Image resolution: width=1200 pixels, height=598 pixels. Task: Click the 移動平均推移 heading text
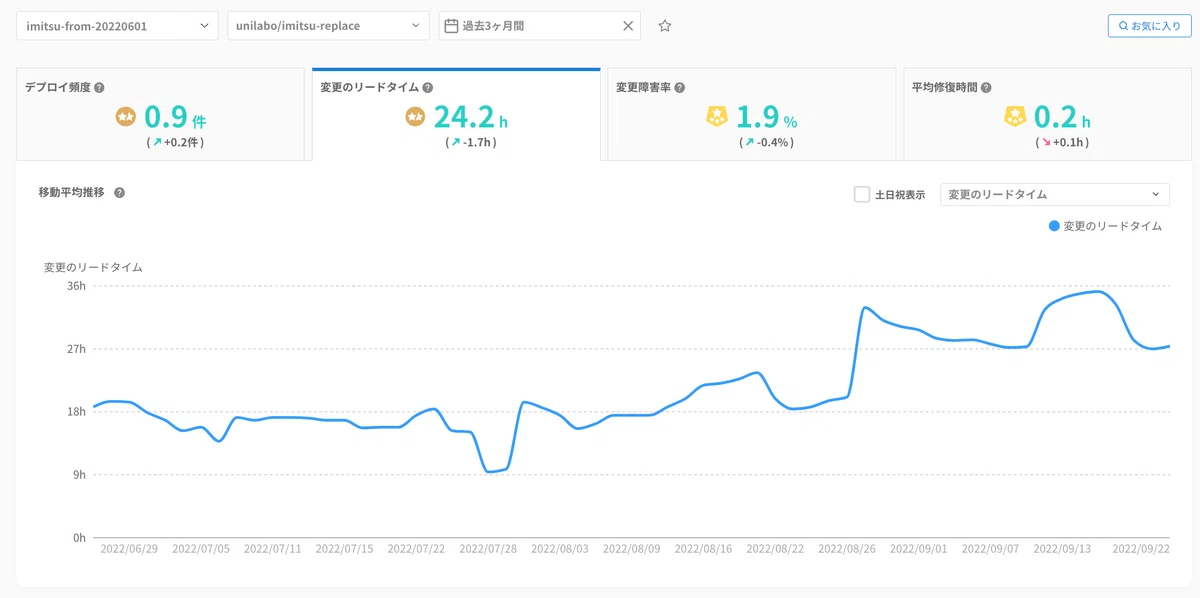pos(71,193)
